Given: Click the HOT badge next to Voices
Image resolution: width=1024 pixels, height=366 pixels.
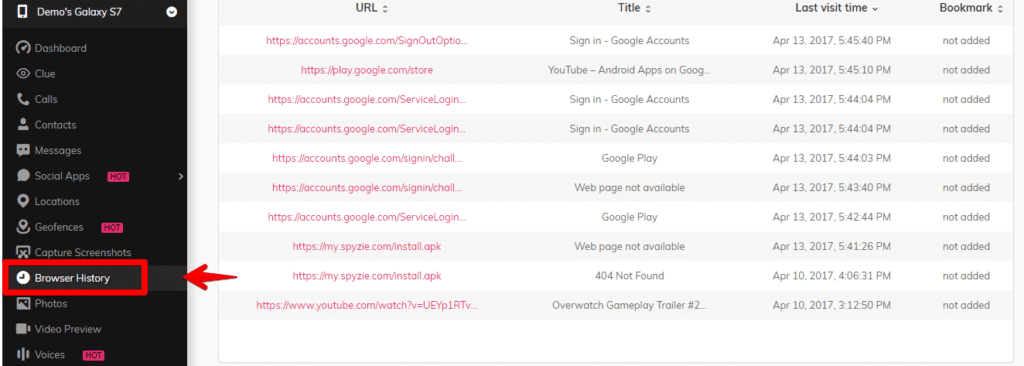Looking at the screenshot, I should [x=93, y=355].
